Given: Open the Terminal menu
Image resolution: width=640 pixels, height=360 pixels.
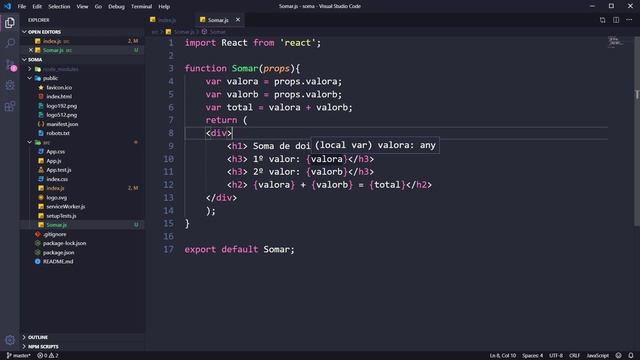Looking at the screenshot, I should (x=141, y=6).
